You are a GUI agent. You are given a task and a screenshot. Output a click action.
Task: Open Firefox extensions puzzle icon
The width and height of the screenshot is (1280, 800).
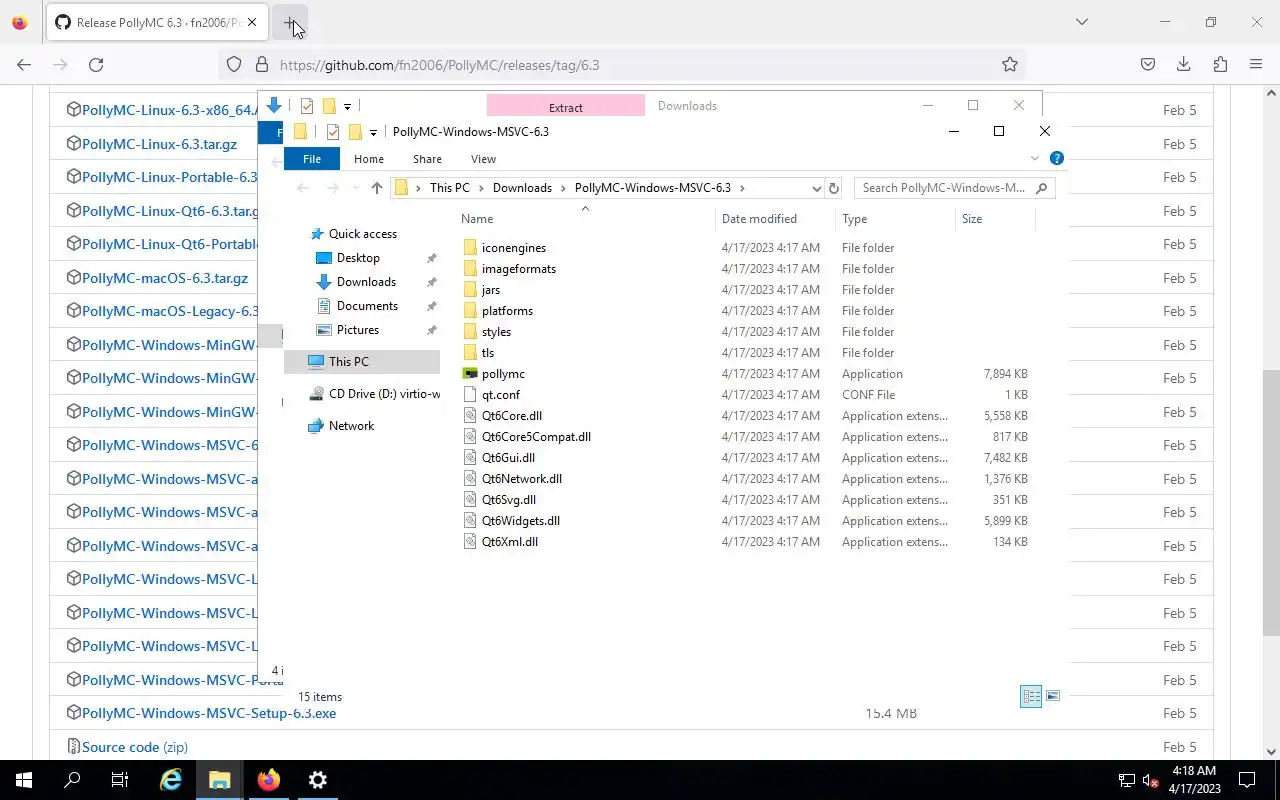click(x=1220, y=65)
